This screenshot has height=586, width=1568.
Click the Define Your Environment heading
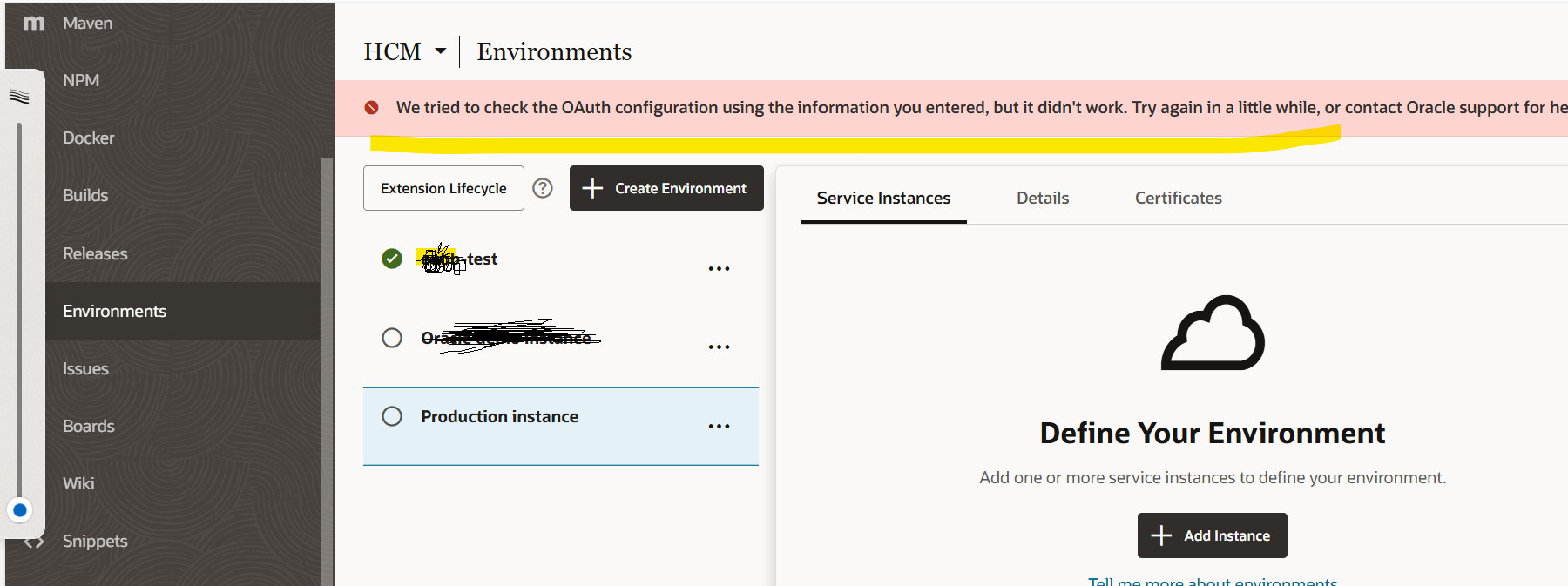click(1213, 433)
